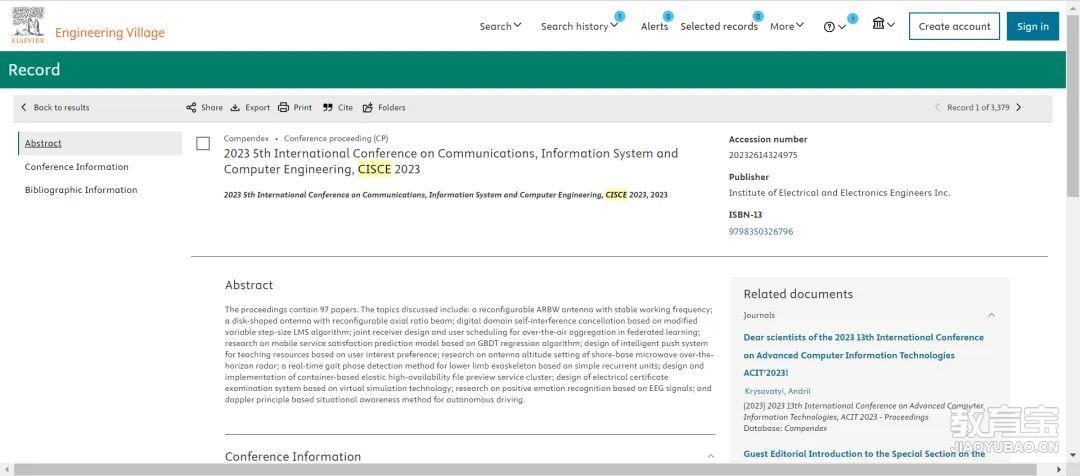
Task: Click accession number 20232614324975
Action: click(x=763, y=155)
